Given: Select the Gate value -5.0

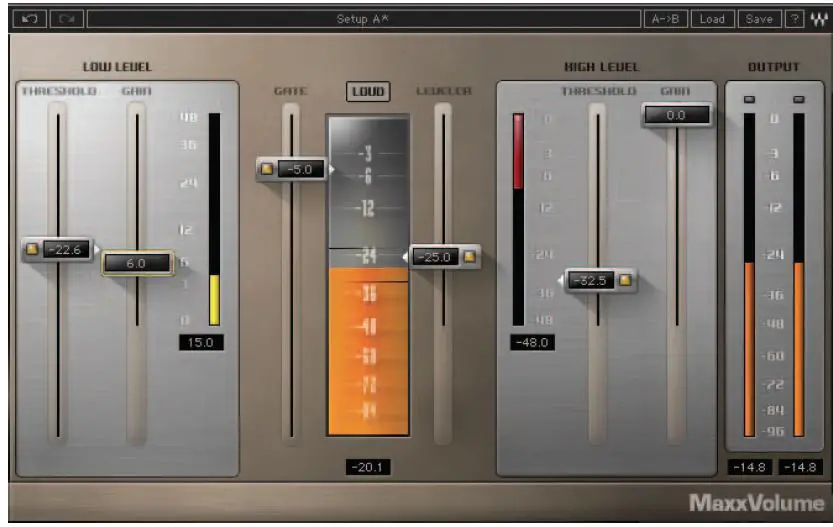Looking at the screenshot, I should pyautogui.click(x=301, y=169).
